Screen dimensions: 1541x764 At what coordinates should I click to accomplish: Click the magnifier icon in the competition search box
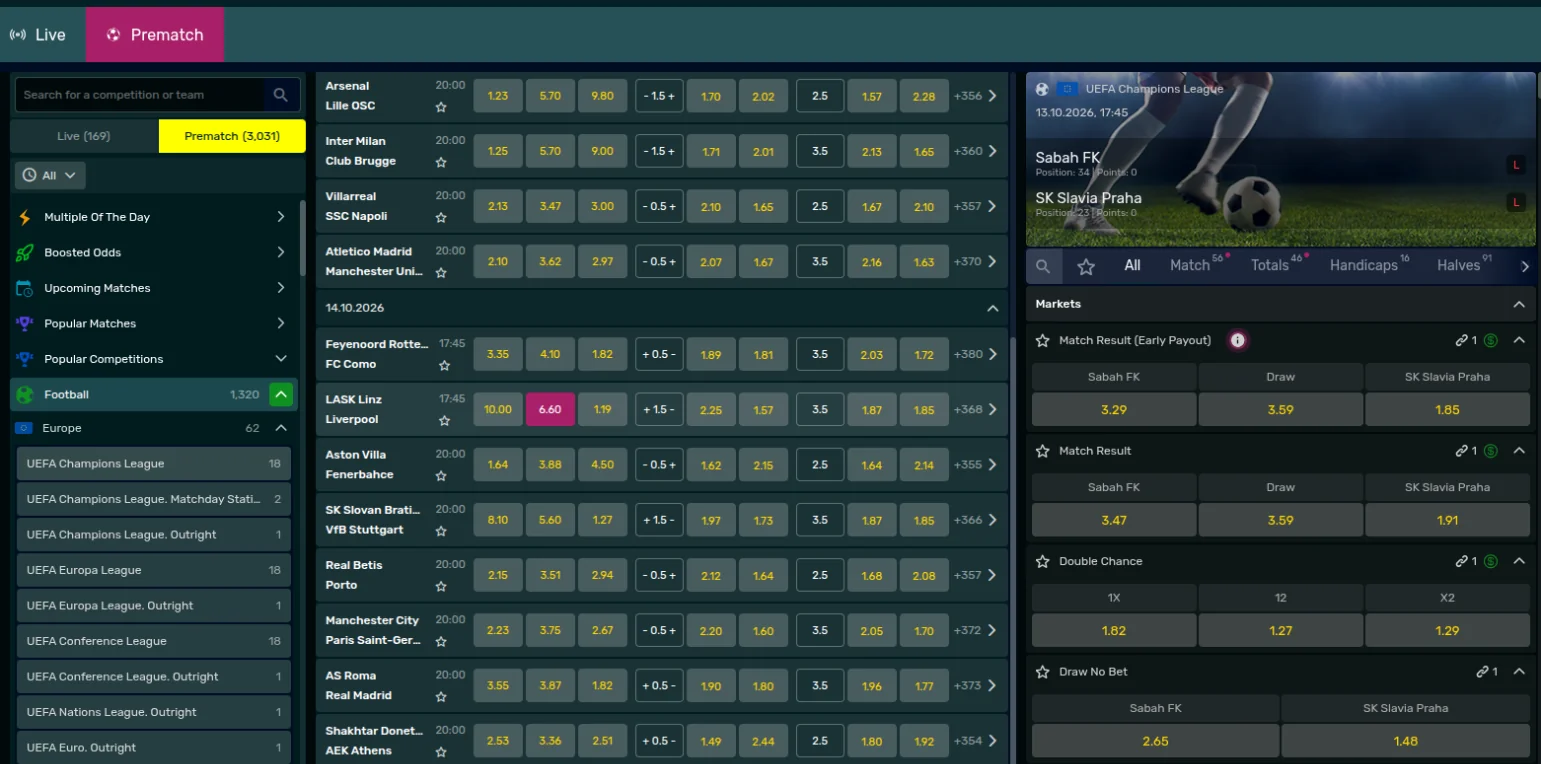(281, 95)
